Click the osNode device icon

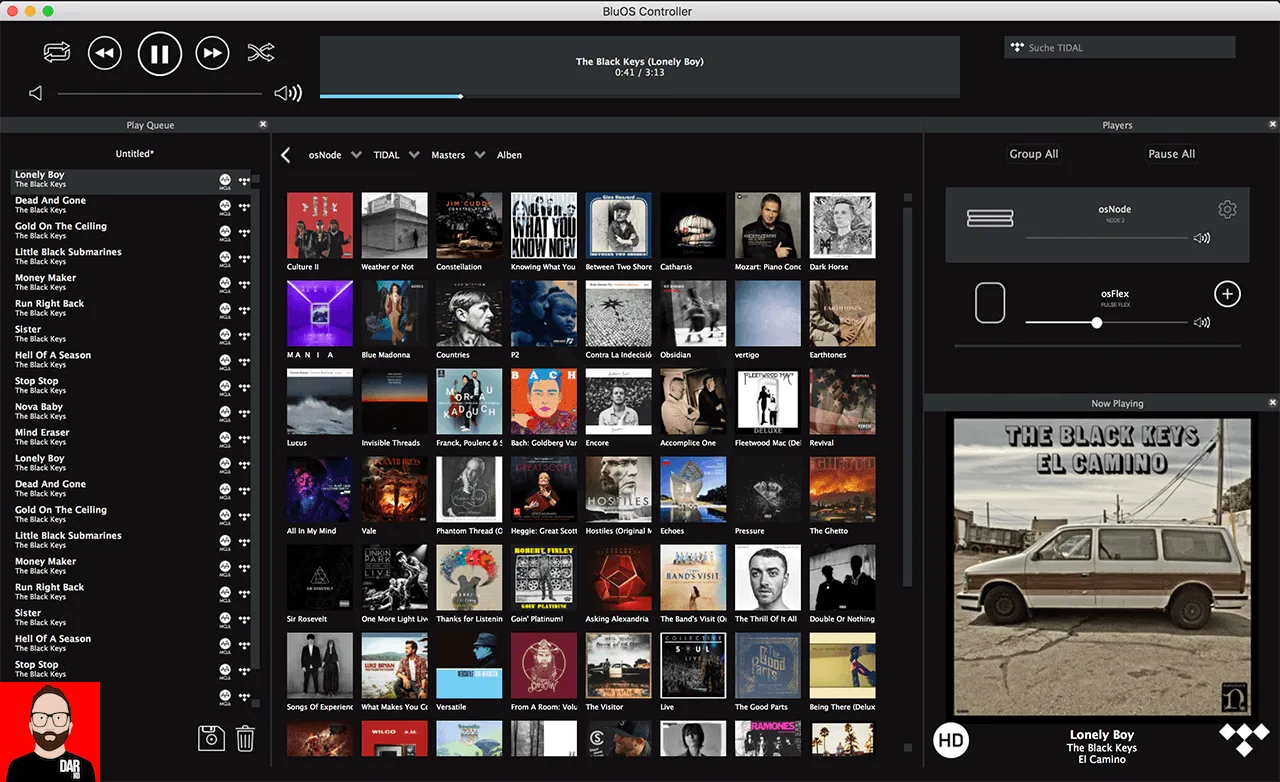[990, 218]
